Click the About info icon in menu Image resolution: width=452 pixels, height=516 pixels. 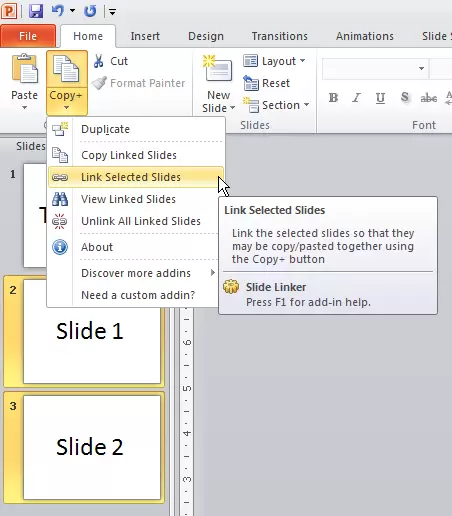point(60,247)
